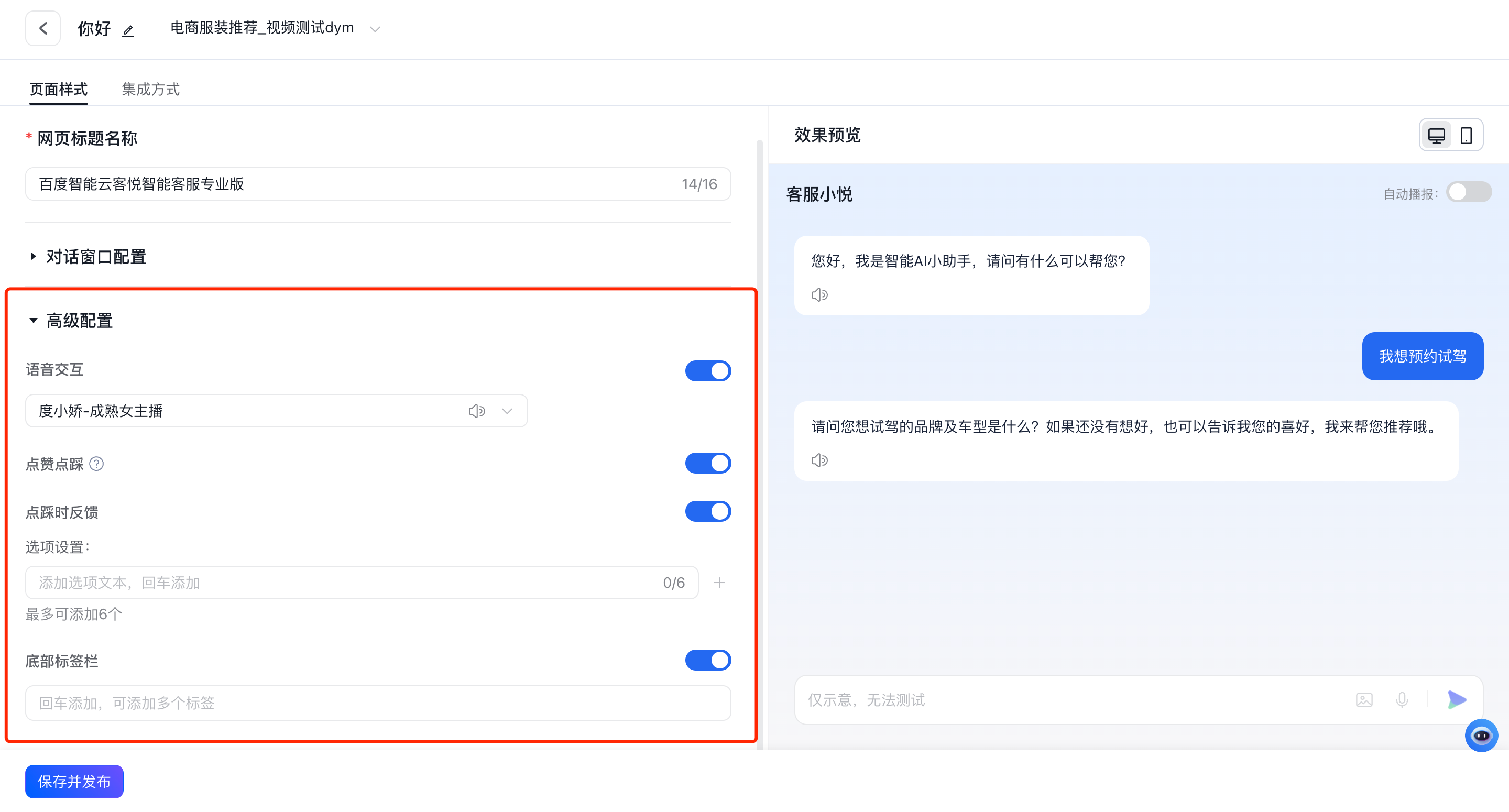The image size is (1509, 812).
Task: Click the image attachment icon in chat
Action: 1364,699
